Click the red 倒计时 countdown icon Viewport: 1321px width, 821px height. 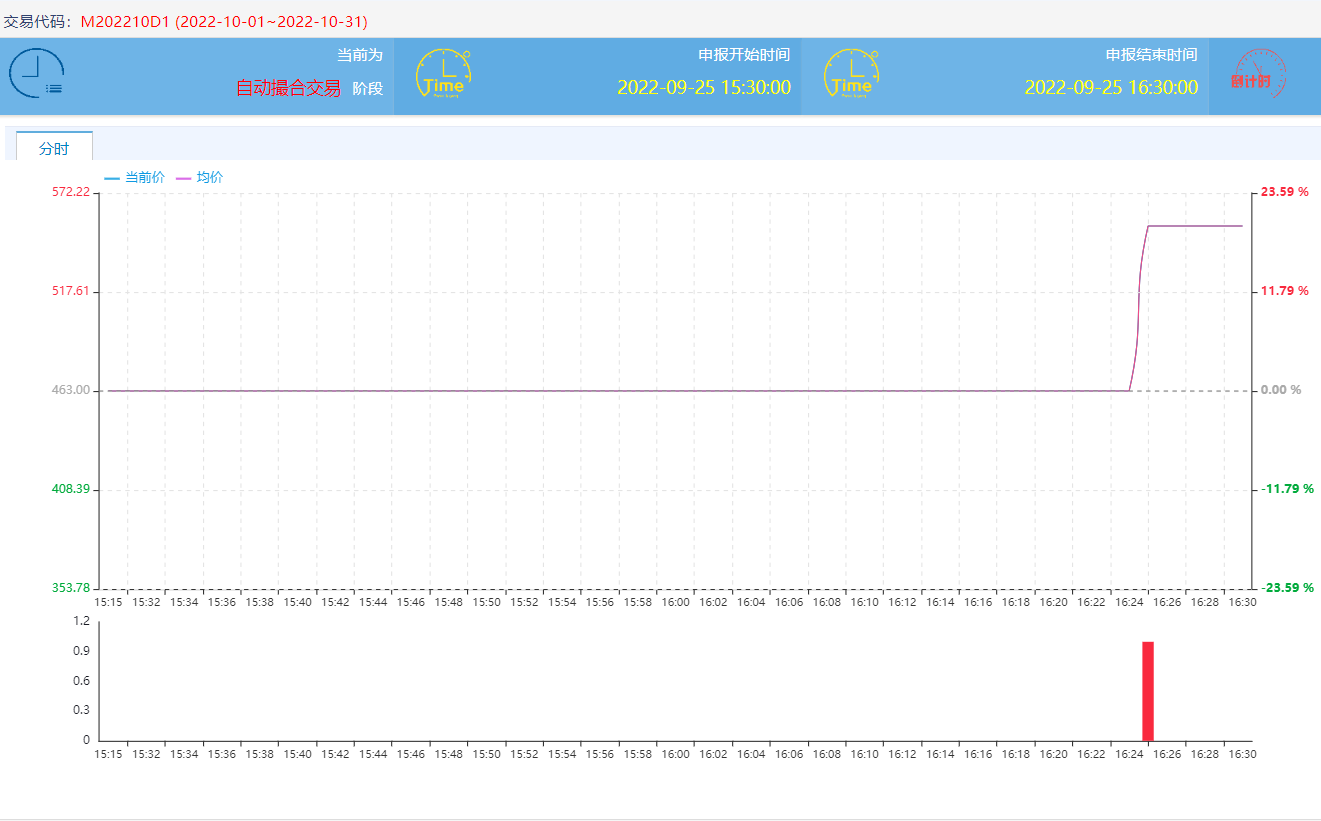coord(1258,75)
